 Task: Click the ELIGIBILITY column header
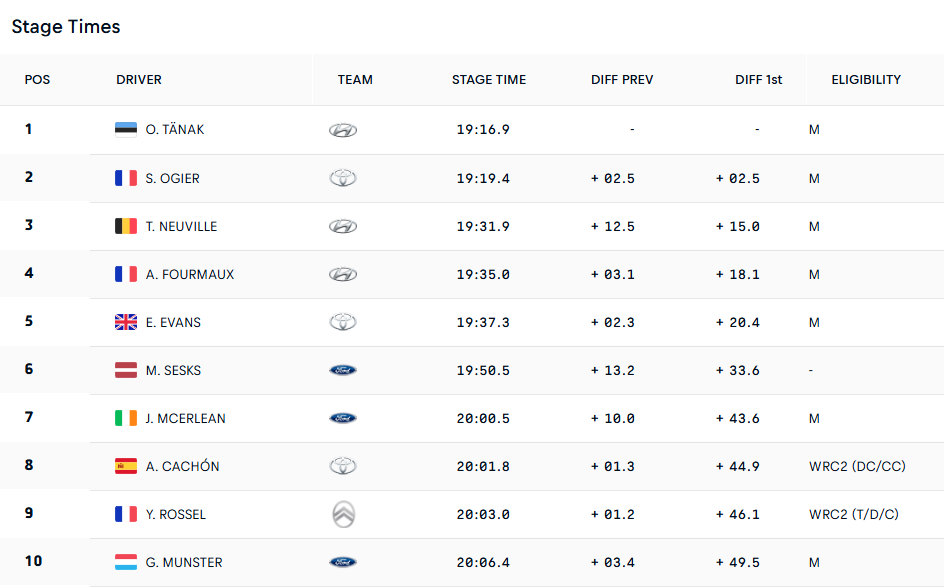866,80
